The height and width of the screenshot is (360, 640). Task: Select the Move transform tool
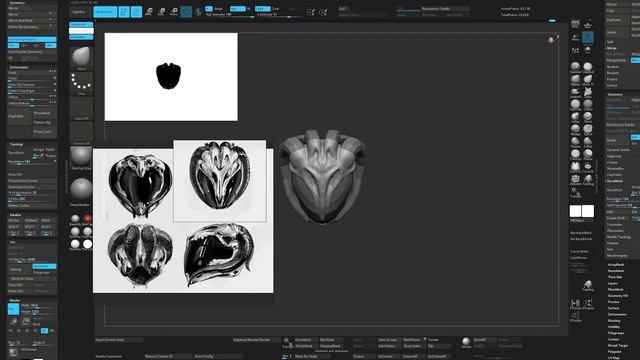(149, 12)
